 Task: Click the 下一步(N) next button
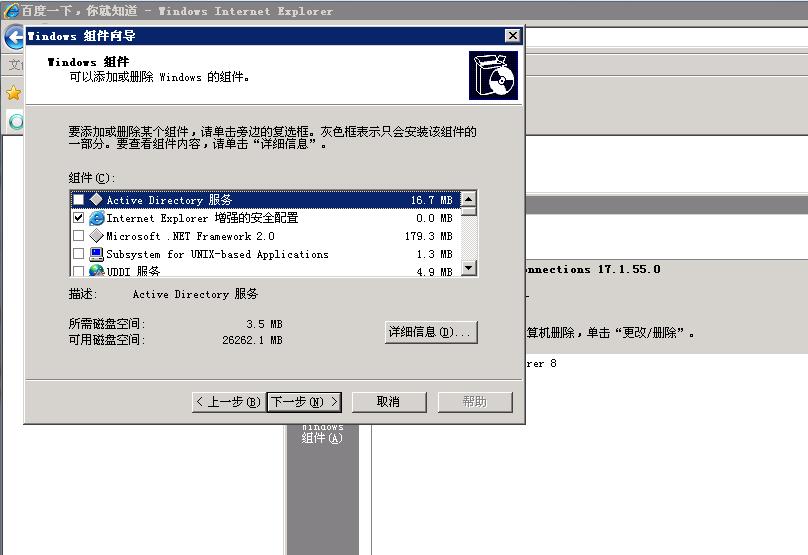[x=304, y=402]
